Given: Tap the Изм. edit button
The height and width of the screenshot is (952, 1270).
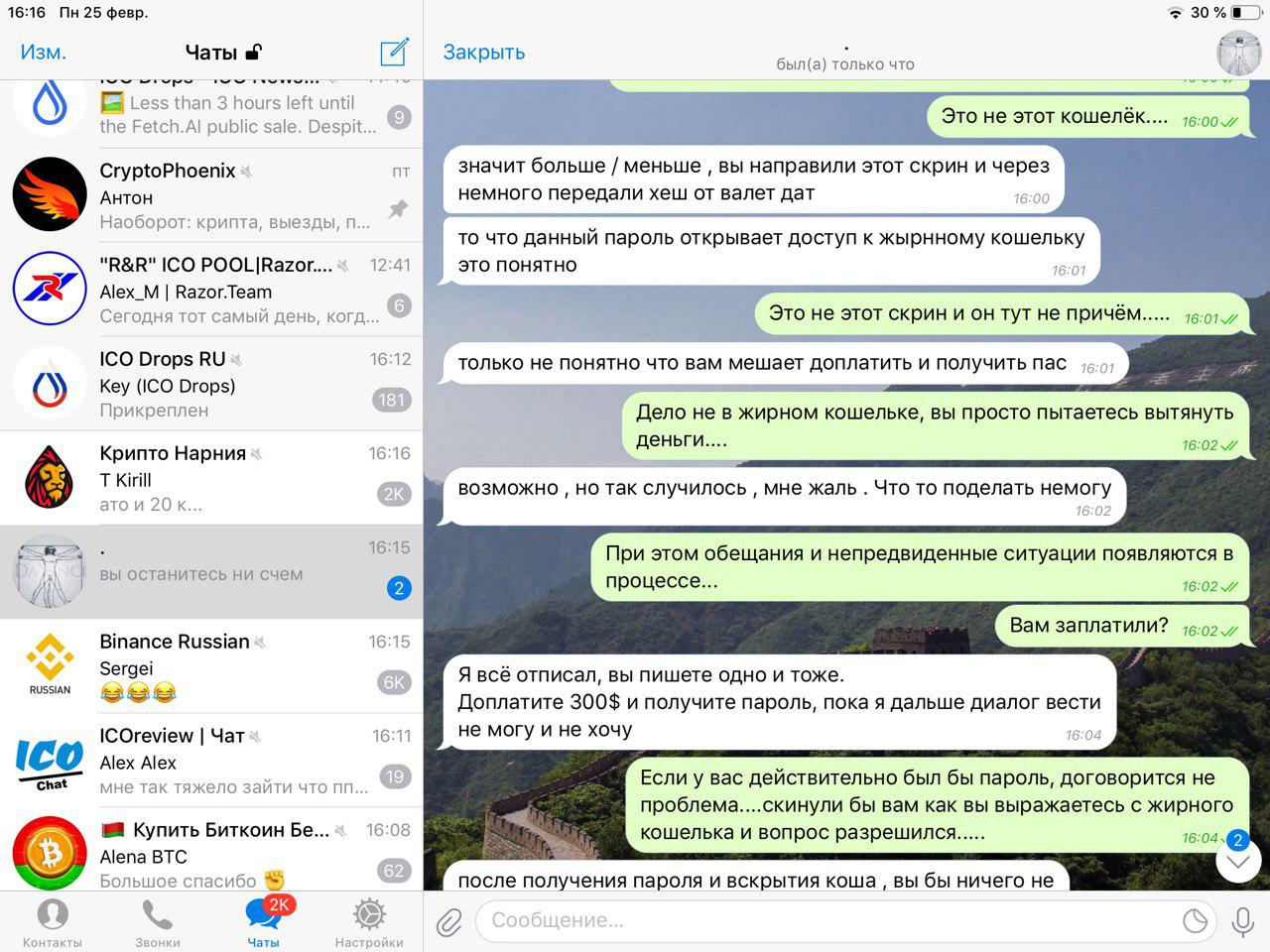Looking at the screenshot, I should (x=44, y=53).
